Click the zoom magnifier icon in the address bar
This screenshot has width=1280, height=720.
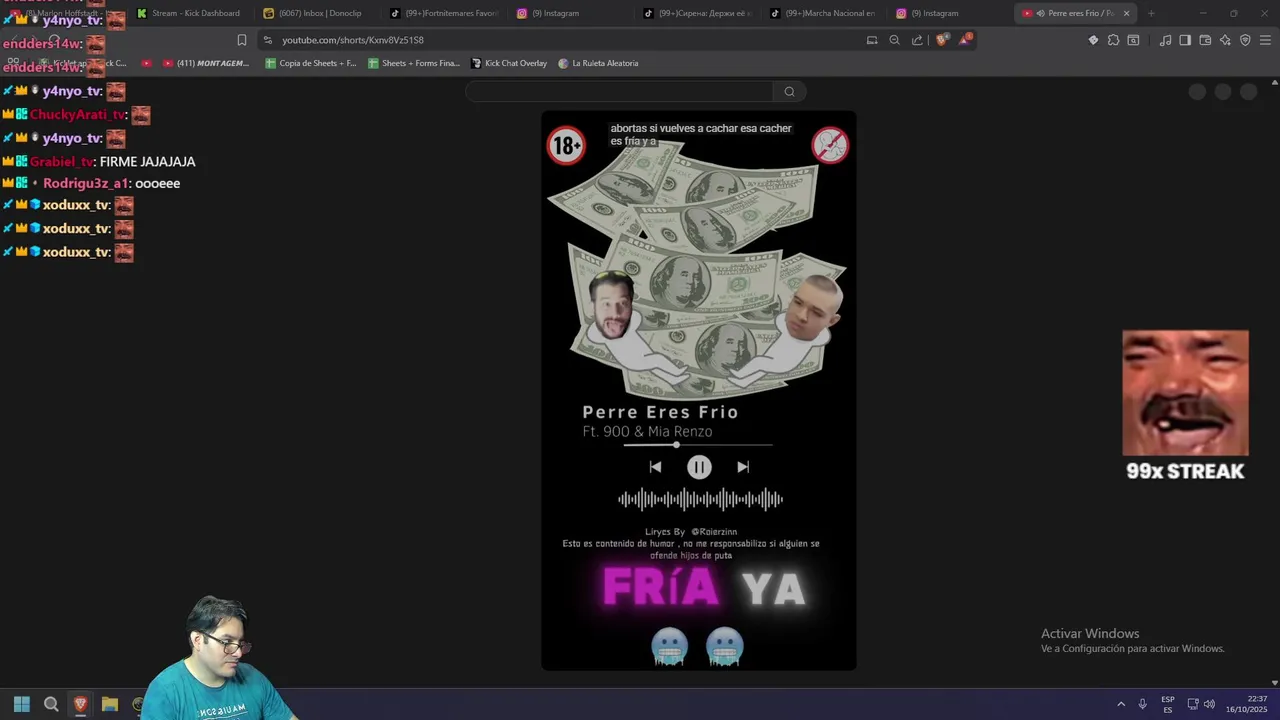tap(894, 40)
